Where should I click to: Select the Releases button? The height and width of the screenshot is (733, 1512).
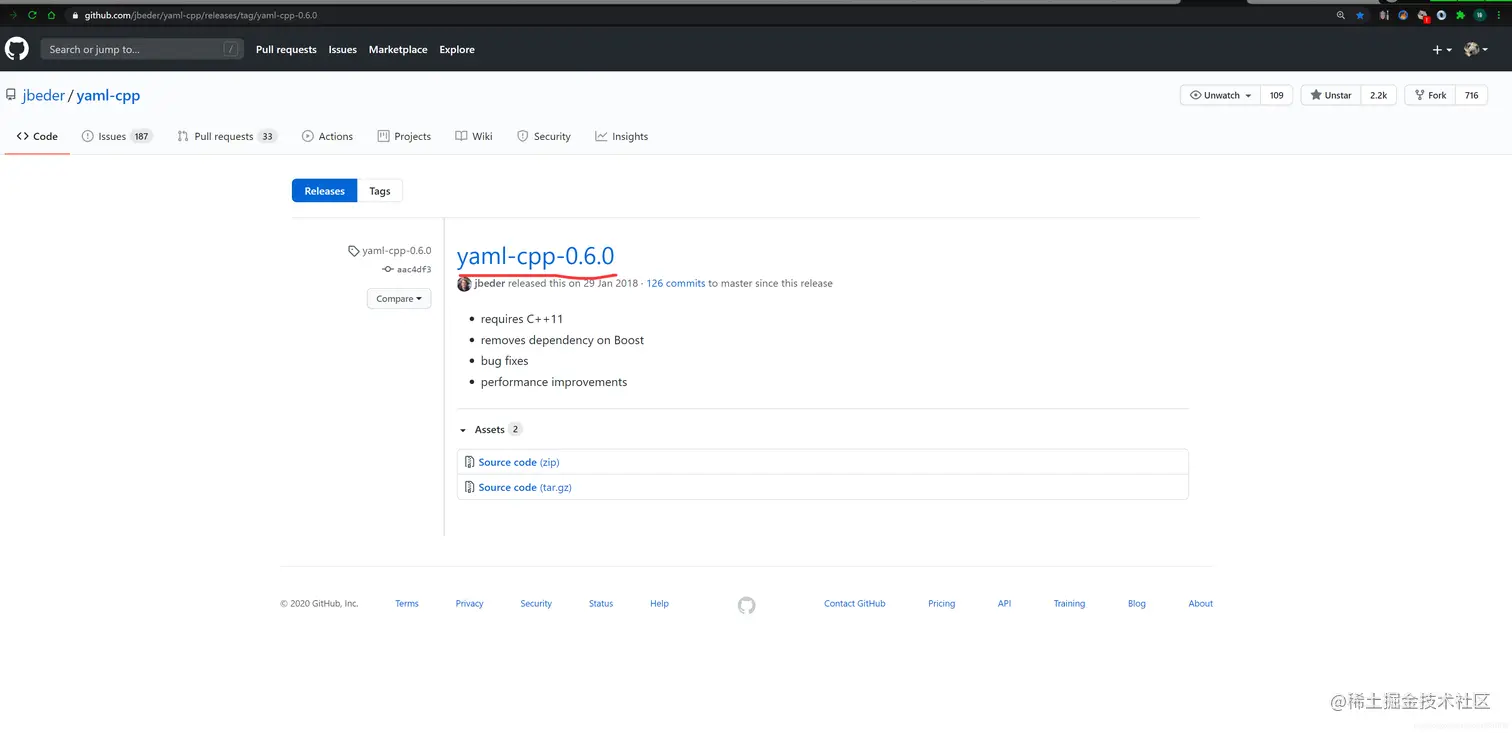click(324, 191)
